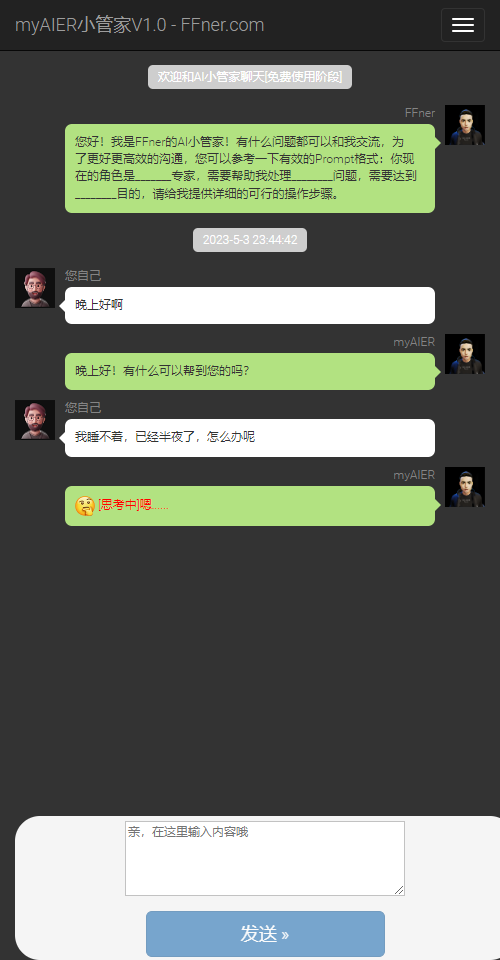The height and width of the screenshot is (960, 500).
Task: Click the thinking face emoji
Action: tap(84, 506)
